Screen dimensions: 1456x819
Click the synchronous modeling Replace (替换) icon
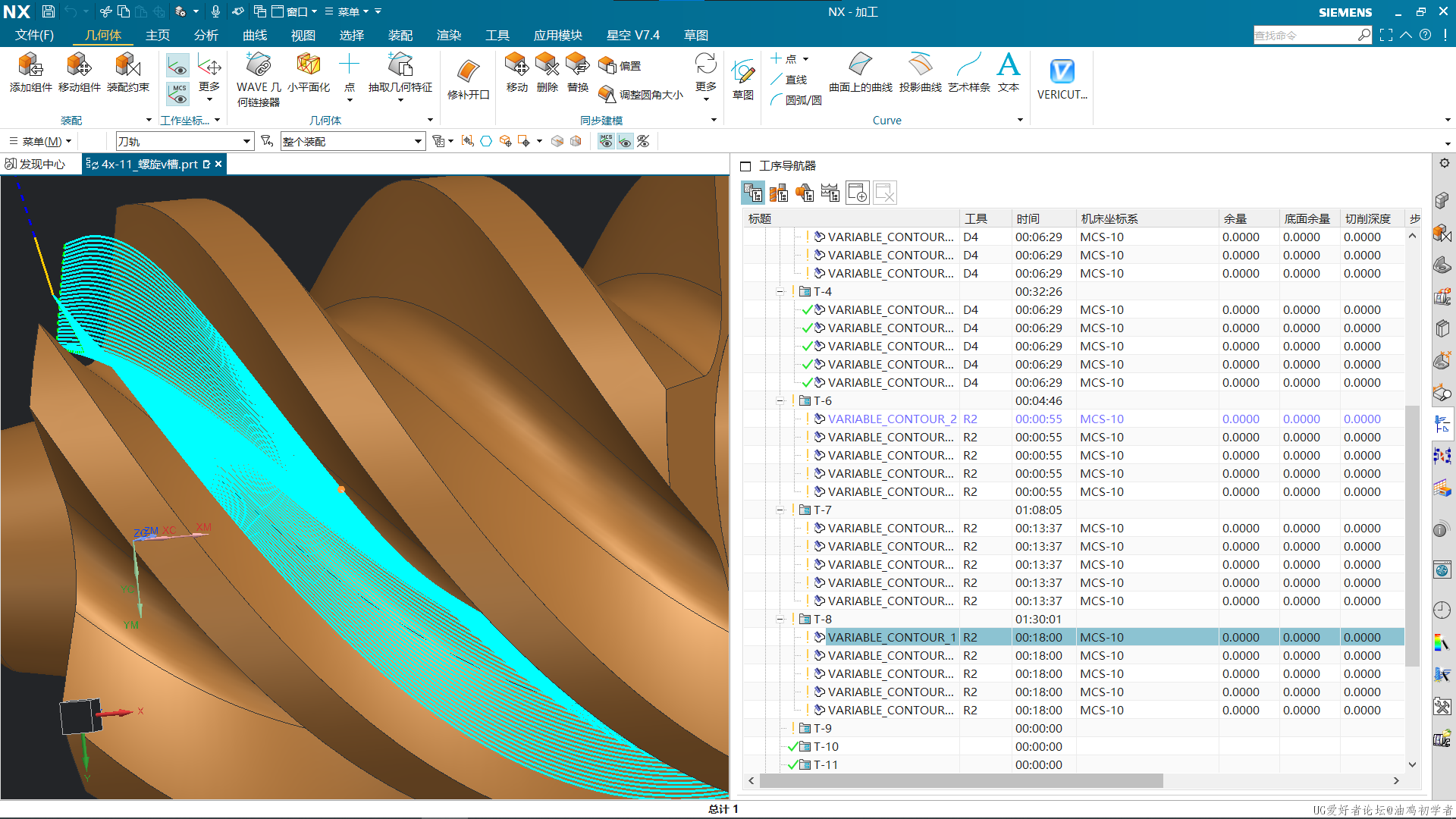[578, 64]
